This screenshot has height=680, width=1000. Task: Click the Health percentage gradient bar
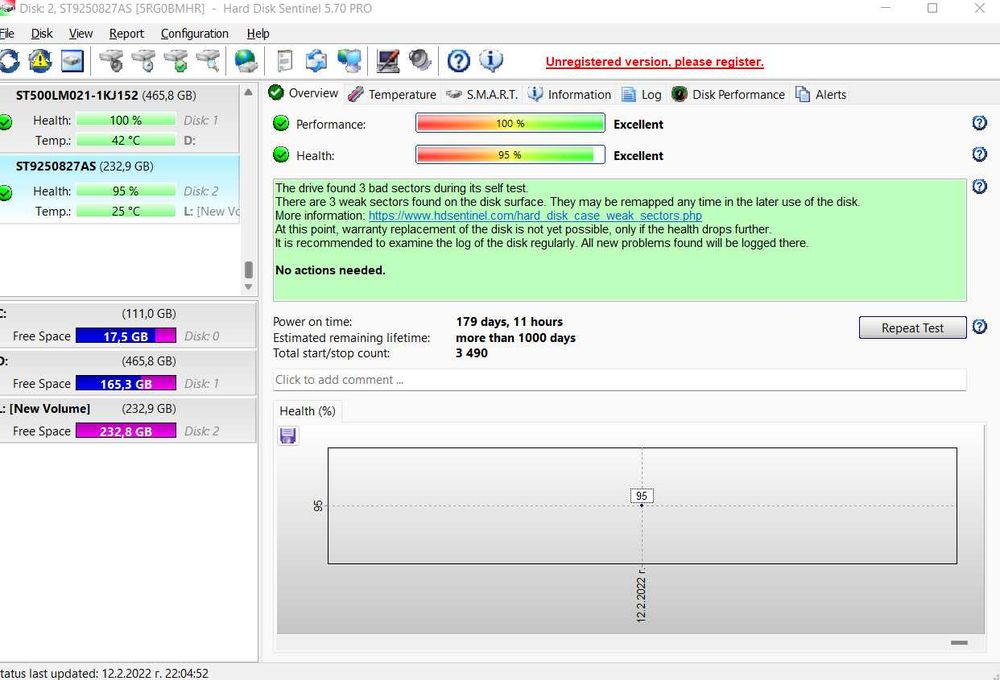[510, 155]
